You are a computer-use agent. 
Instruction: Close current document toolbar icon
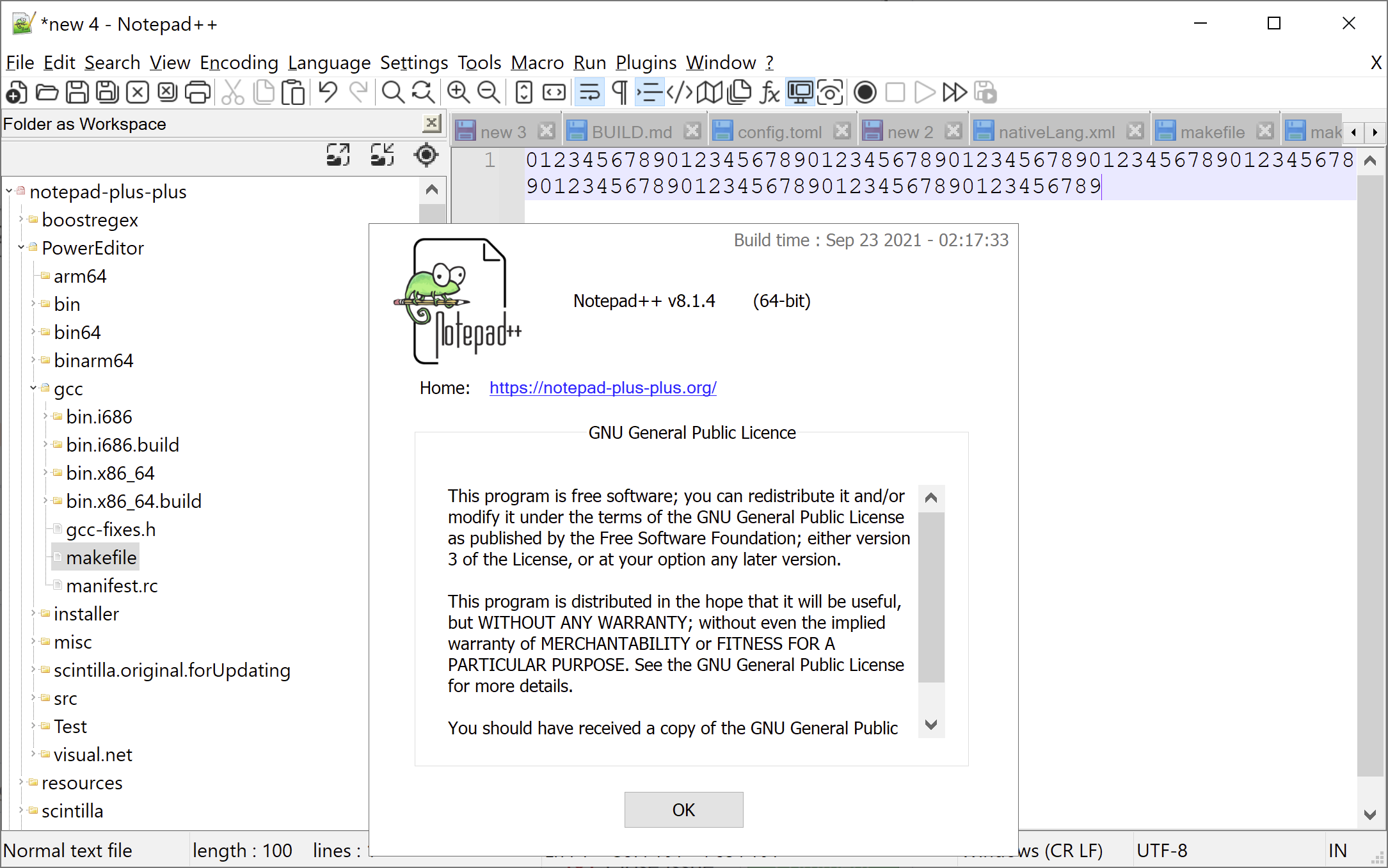tap(138, 93)
